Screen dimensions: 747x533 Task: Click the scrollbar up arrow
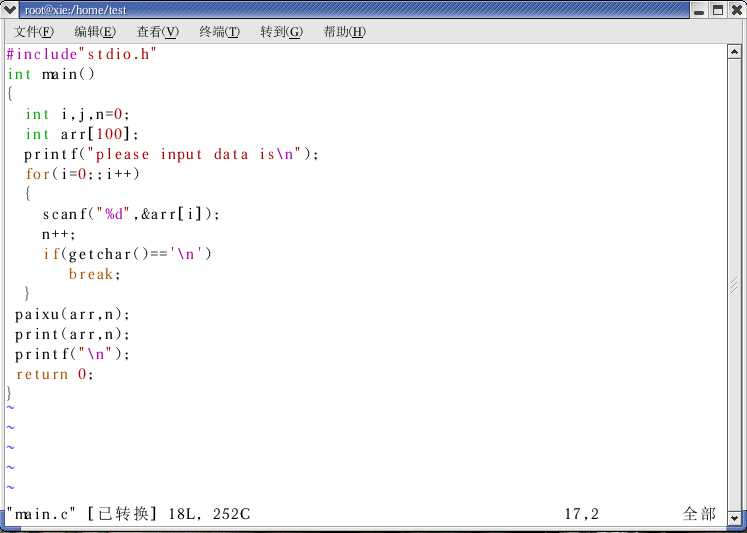(x=734, y=51)
